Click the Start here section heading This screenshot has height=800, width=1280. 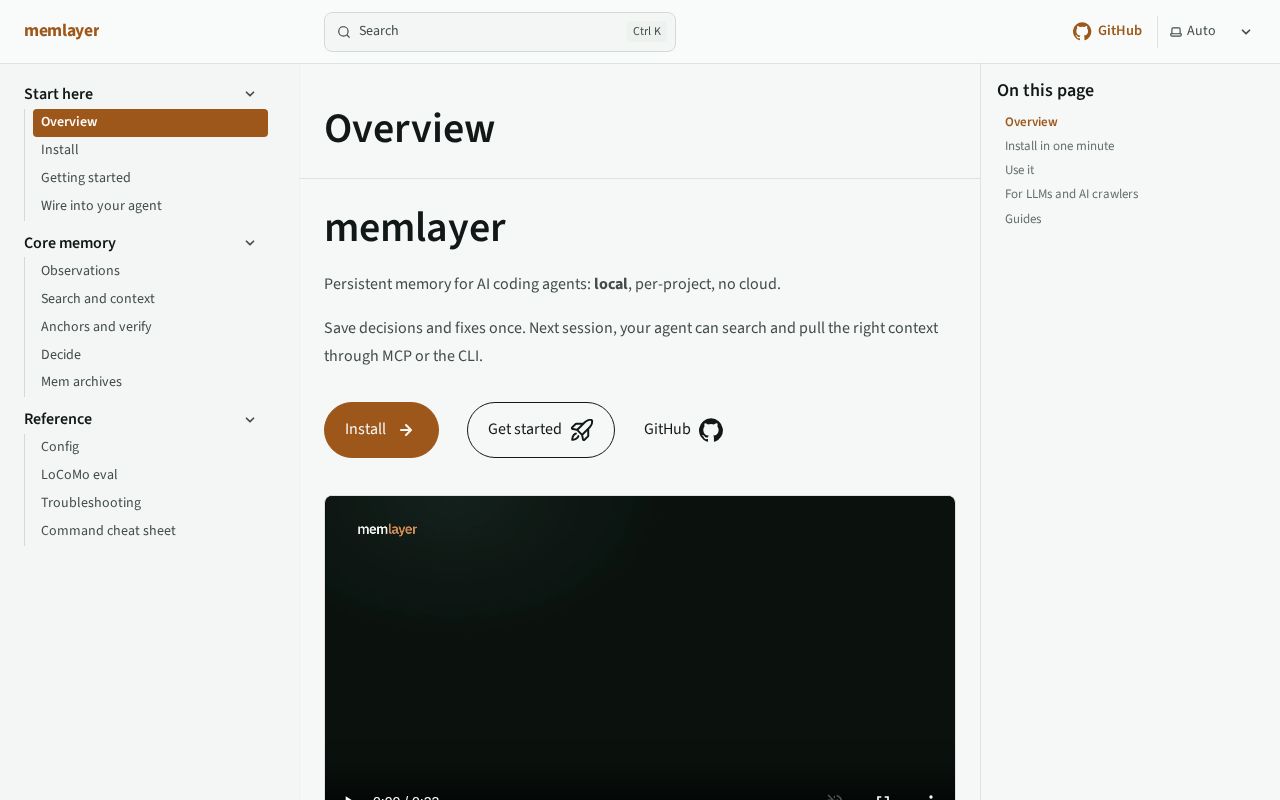[58, 94]
